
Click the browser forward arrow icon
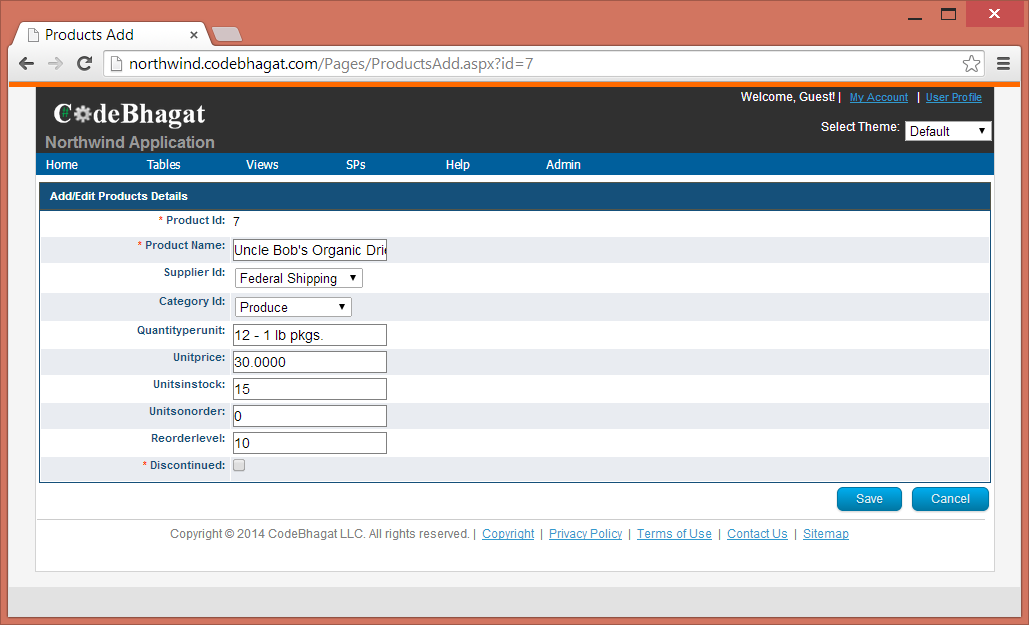click(x=56, y=64)
